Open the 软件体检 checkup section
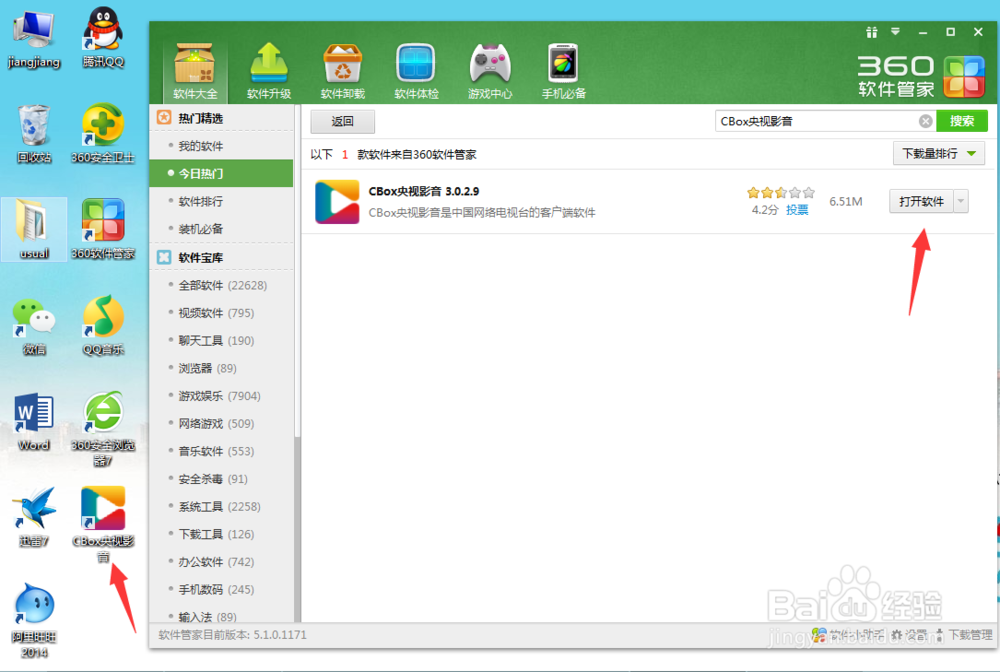 [x=416, y=71]
